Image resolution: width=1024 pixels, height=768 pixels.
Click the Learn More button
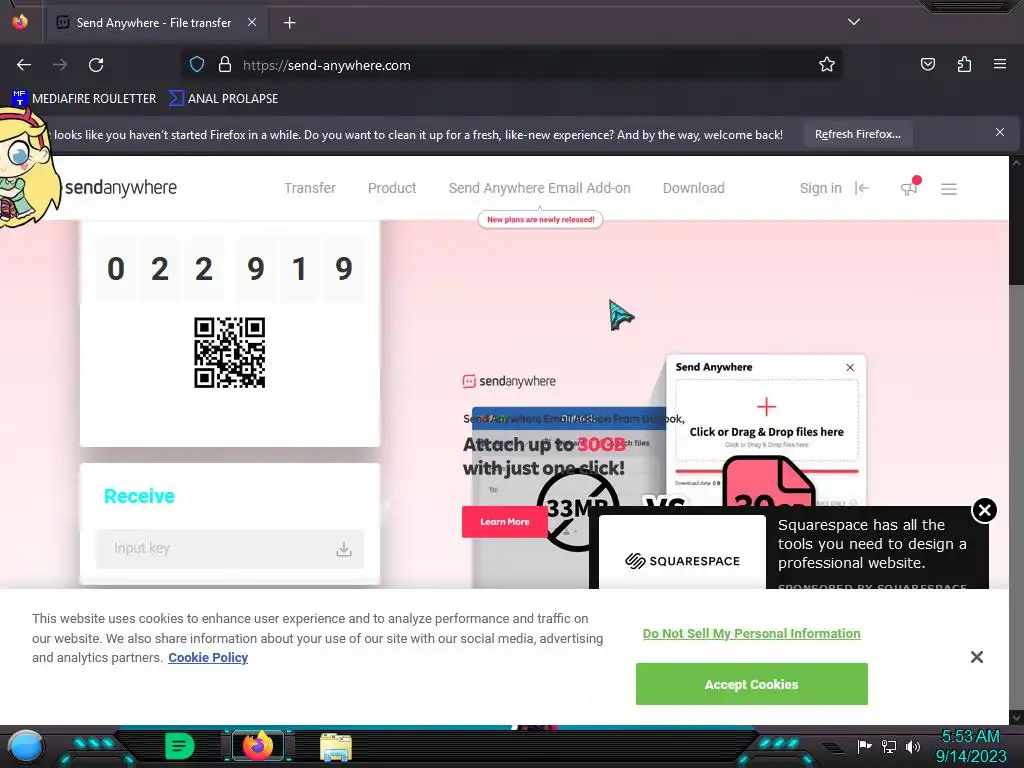[504, 522]
